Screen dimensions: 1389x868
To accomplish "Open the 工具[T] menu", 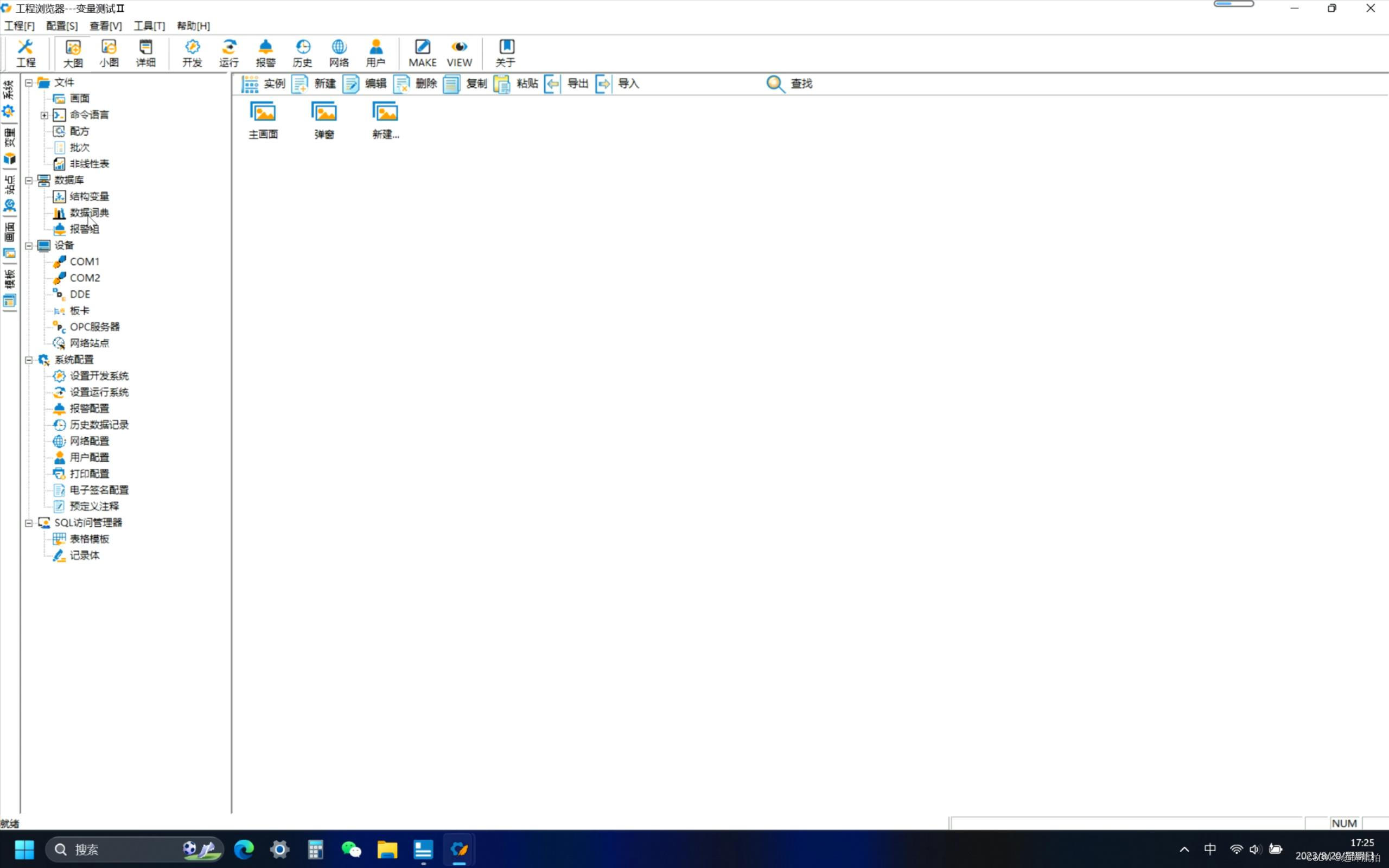I will click(x=149, y=26).
